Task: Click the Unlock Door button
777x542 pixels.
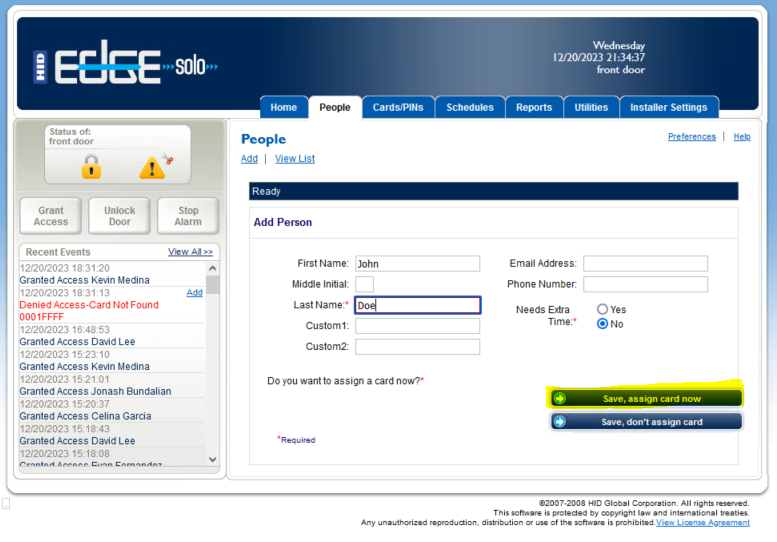Action: [119, 216]
